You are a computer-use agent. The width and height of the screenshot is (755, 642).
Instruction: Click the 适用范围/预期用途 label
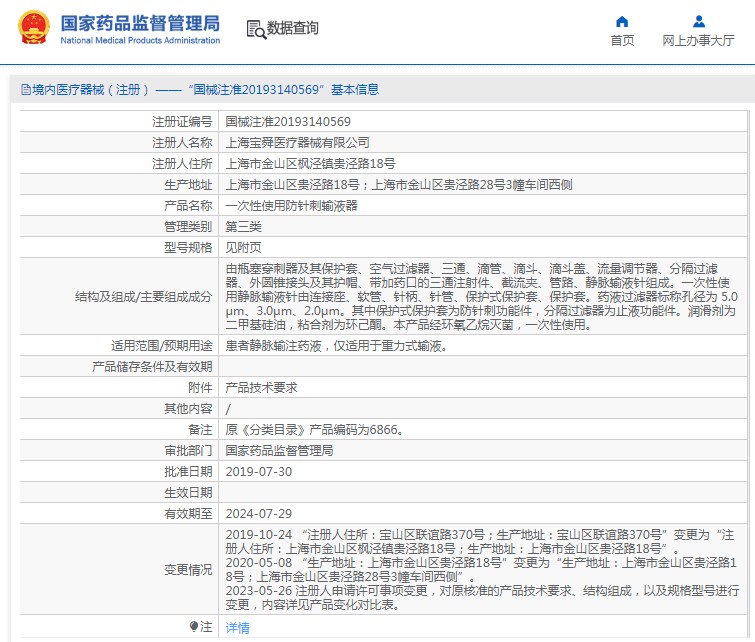coord(162,346)
